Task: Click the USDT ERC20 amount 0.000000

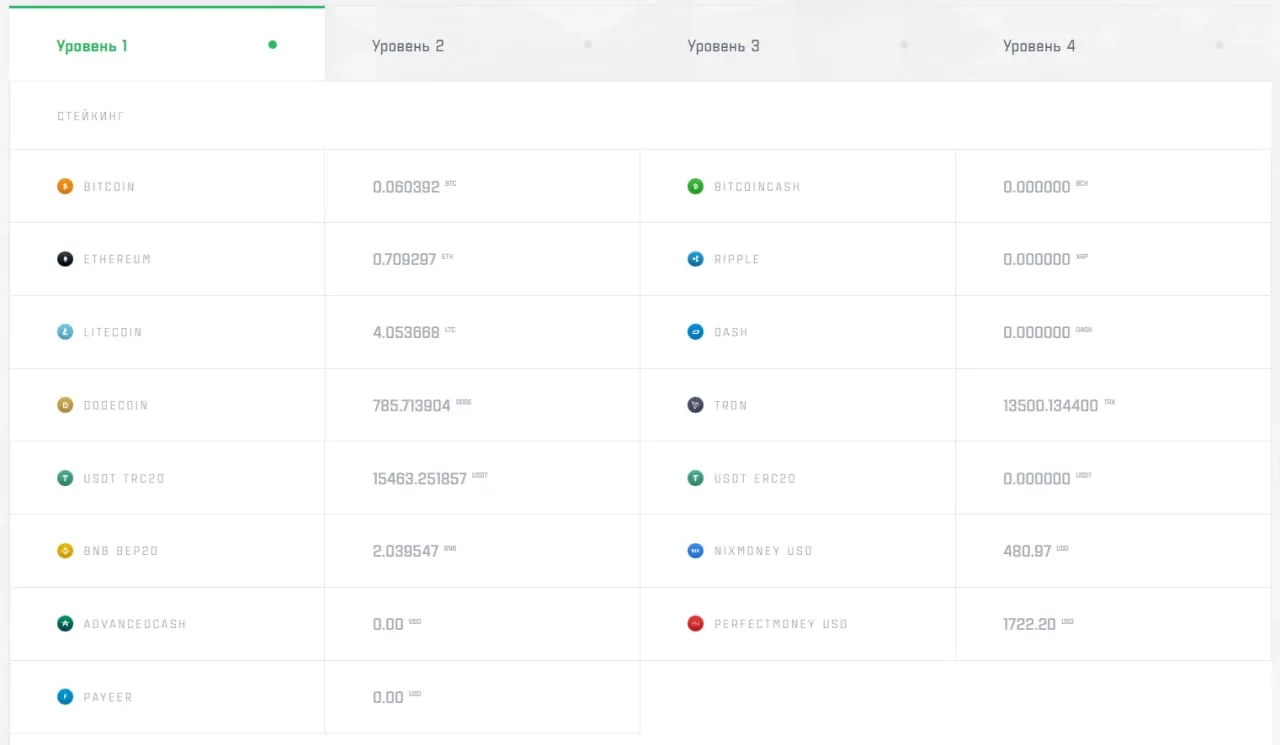Action: click(1037, 478)
